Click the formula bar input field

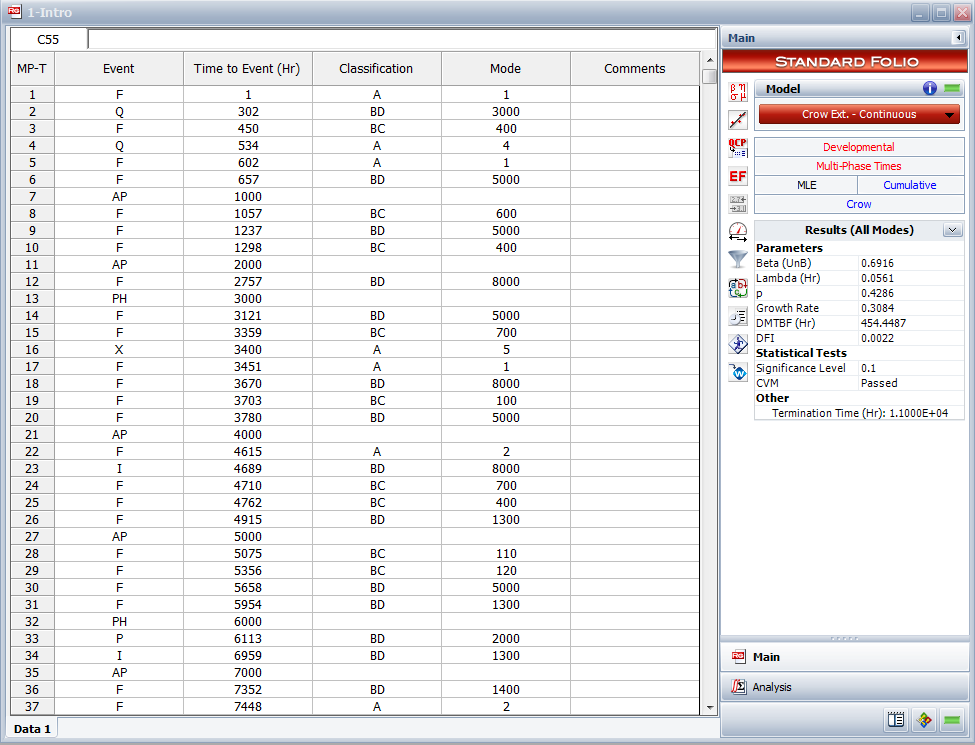[x=402, y=40]
